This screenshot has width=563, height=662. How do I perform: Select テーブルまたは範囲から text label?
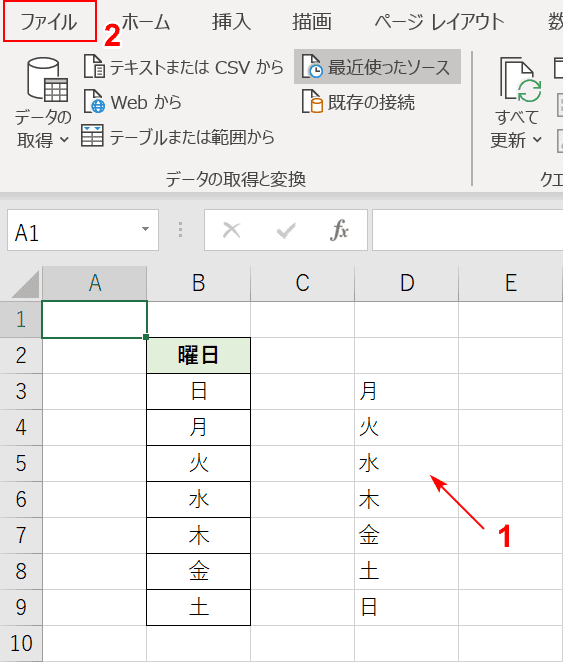(192, 137)
